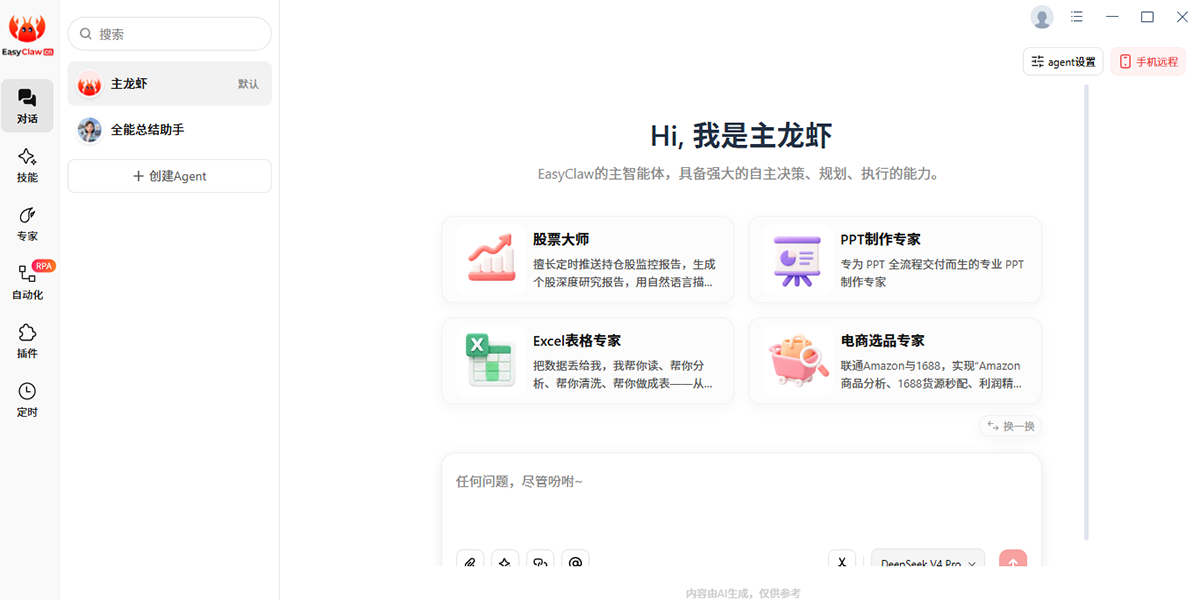Click the 股票大师 description text
The image size is (1200, 600).
pyautogui.click(x=625, y=273)
